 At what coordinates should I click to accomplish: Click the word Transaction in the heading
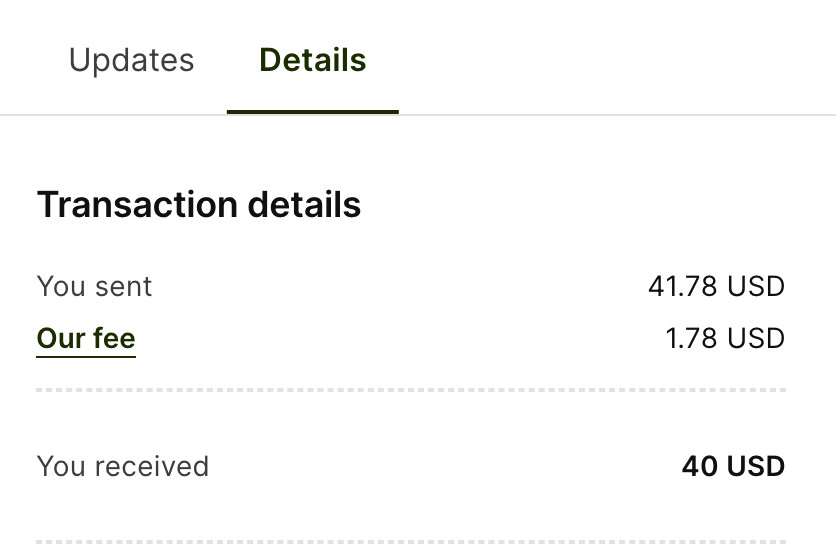pos(137,204)
